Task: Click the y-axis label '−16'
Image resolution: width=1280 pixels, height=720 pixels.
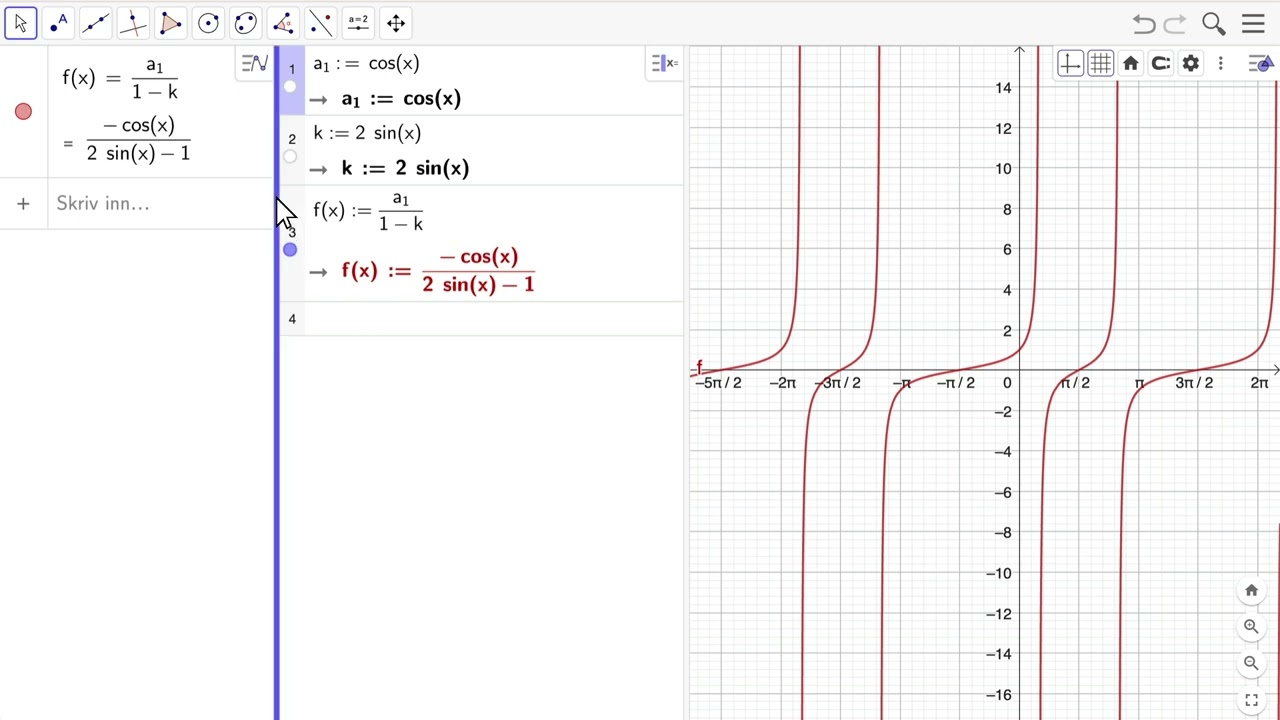Action: pyautogui.click(x=998, y=695)
